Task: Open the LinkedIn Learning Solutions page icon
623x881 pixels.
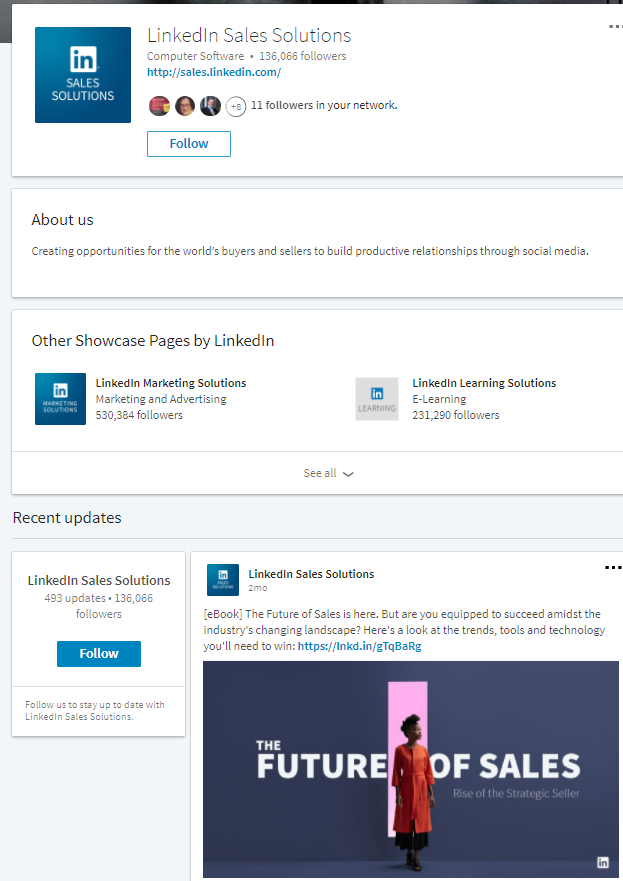Action: tap(376, 398)
